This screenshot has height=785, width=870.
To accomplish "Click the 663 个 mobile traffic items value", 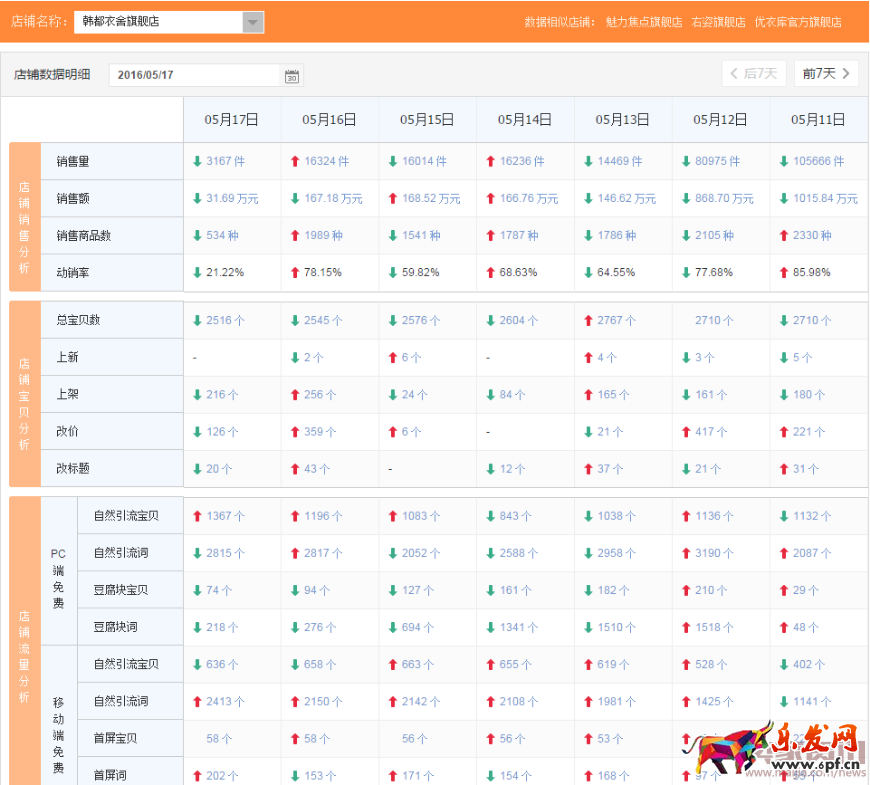I will [418, 665].
